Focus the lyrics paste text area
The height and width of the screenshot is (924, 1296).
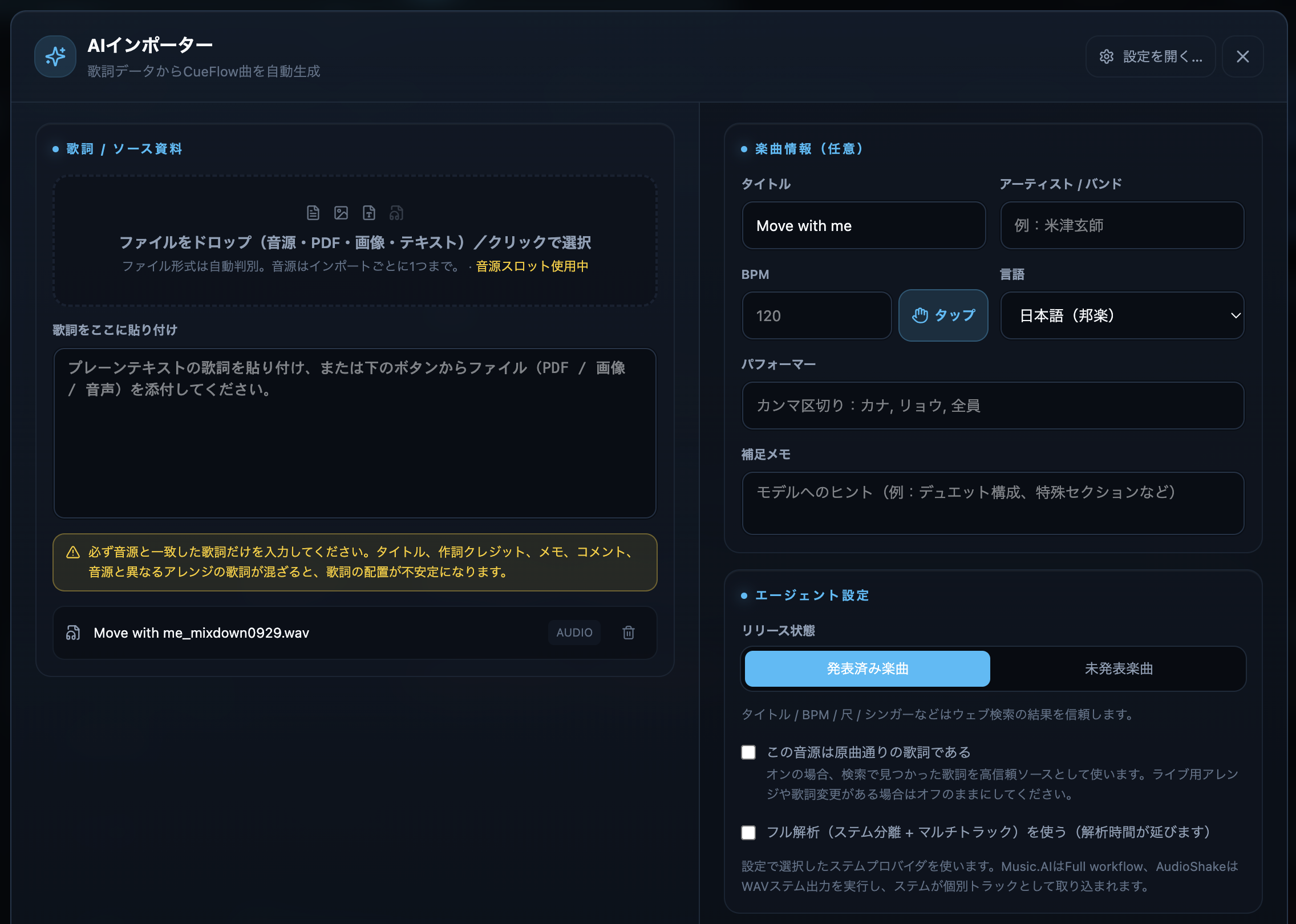(x=355, y=433)
